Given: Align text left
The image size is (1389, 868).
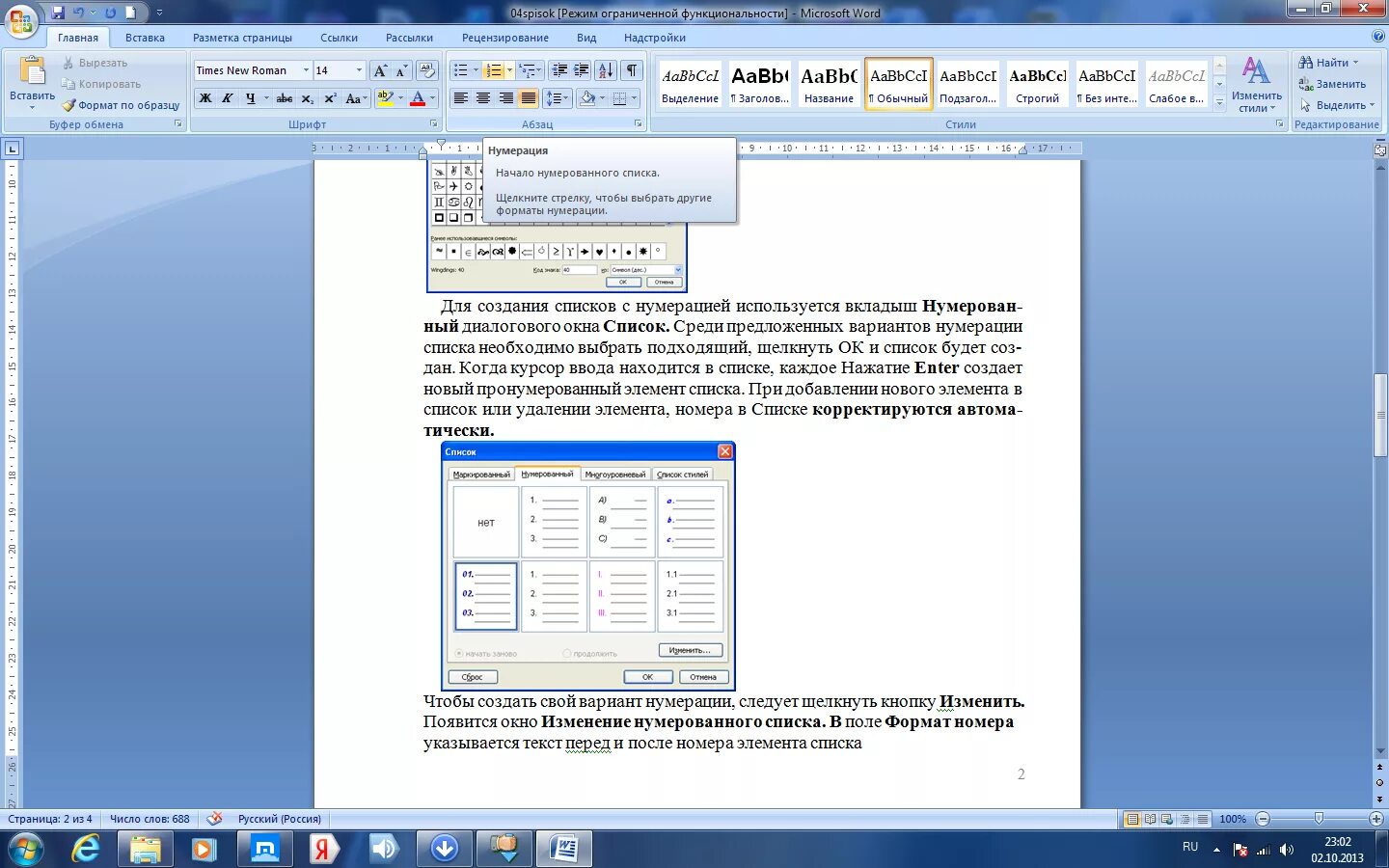Looking at the screenshot, I should [x=461, y=98].
